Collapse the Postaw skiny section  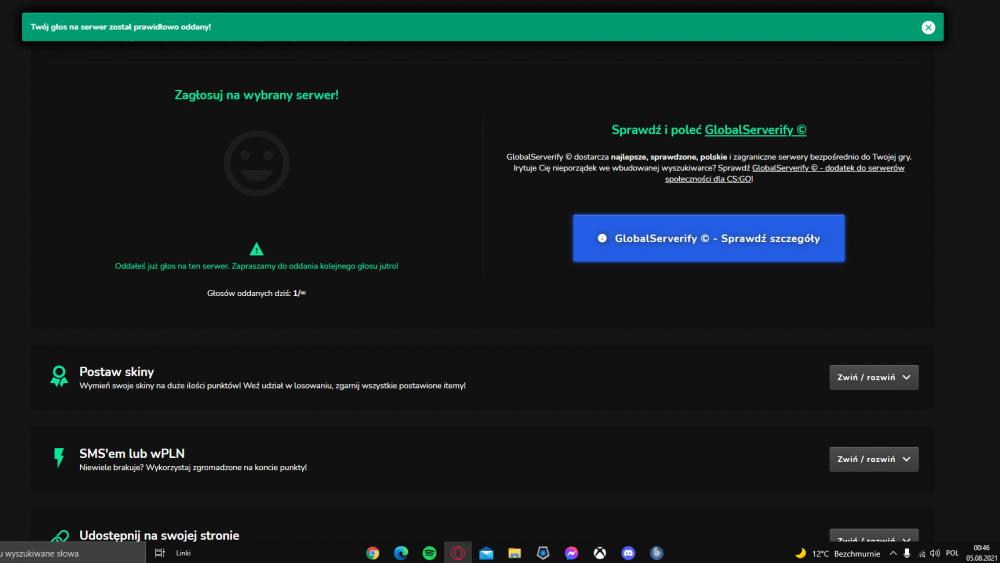pos(874,377)
